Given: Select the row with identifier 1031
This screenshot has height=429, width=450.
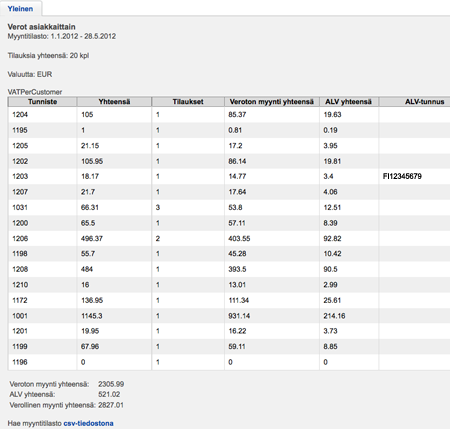Looking at the screenshot, I should (x=229, y=207).
